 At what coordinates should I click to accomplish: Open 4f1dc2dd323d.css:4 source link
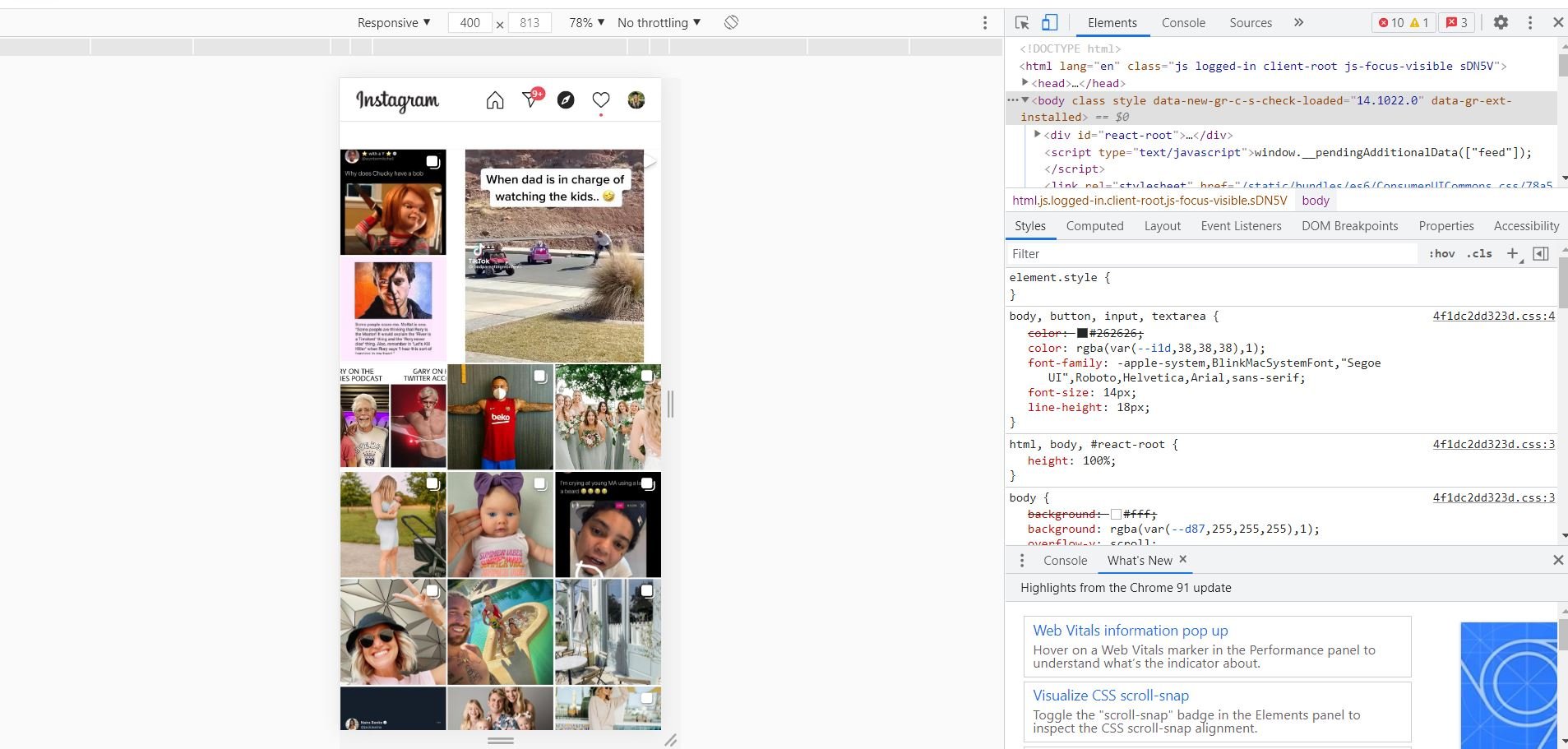tap(1493, 316)
